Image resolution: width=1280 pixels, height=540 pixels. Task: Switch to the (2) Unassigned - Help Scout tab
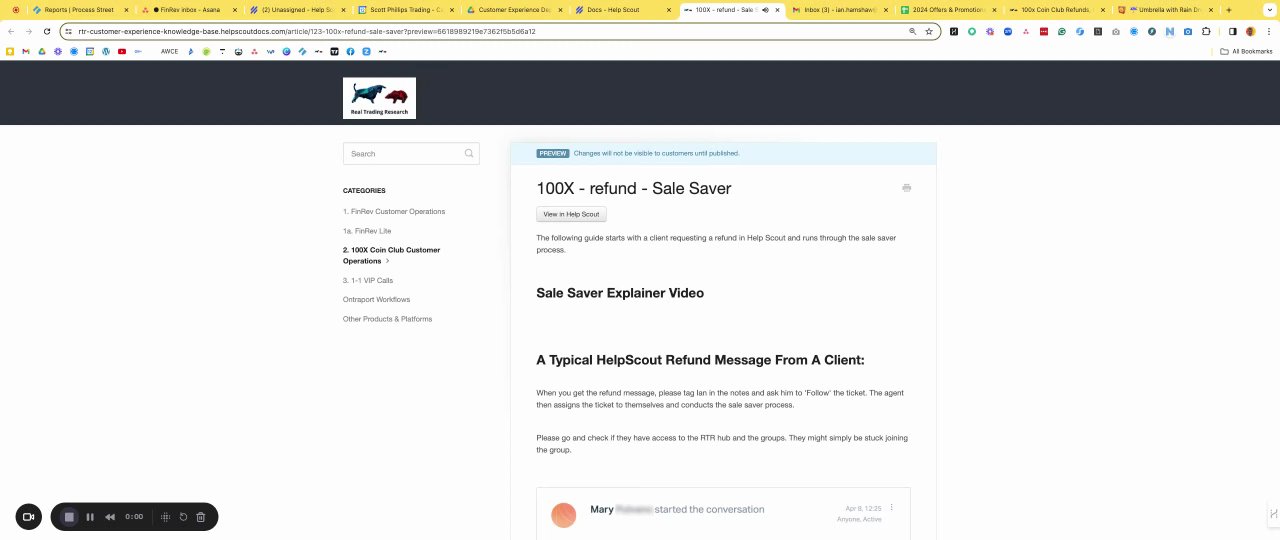pyautogui.click(x=297, y=10)
